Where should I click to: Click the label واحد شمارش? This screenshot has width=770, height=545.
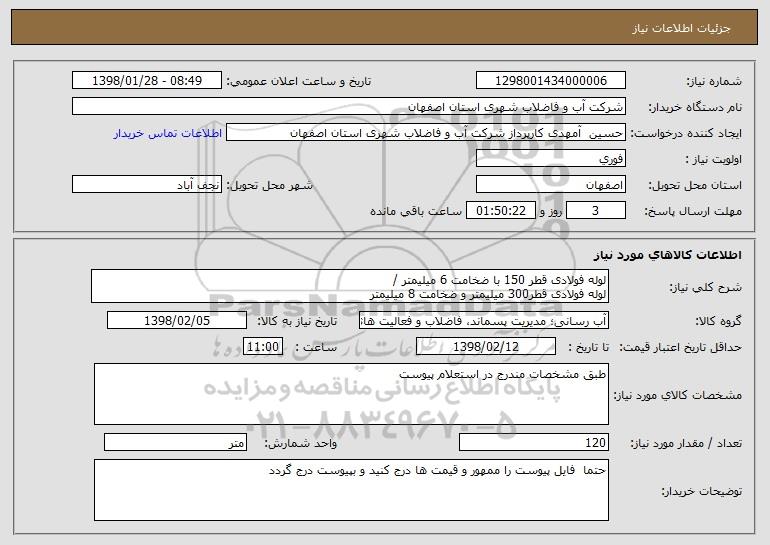tap(301, 443)
